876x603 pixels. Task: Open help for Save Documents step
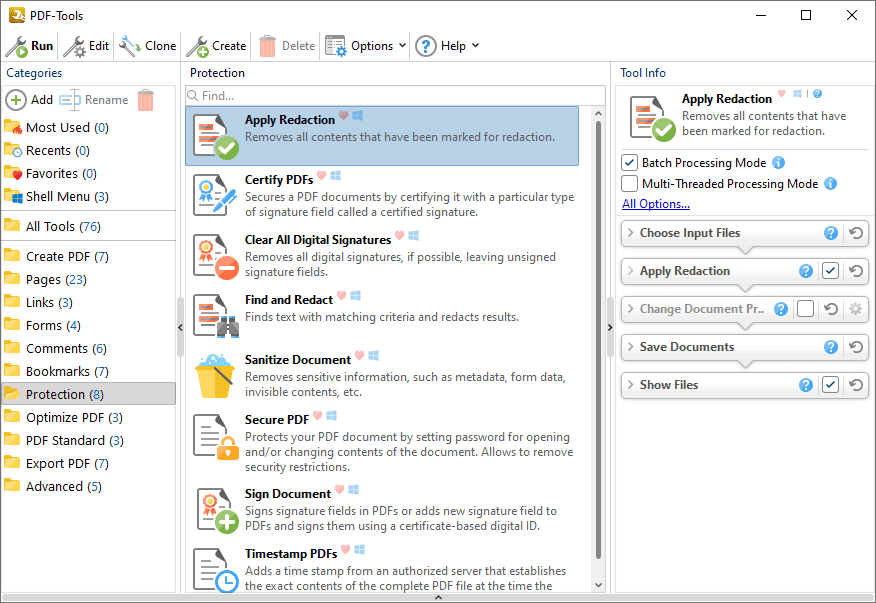pos(831,347)
